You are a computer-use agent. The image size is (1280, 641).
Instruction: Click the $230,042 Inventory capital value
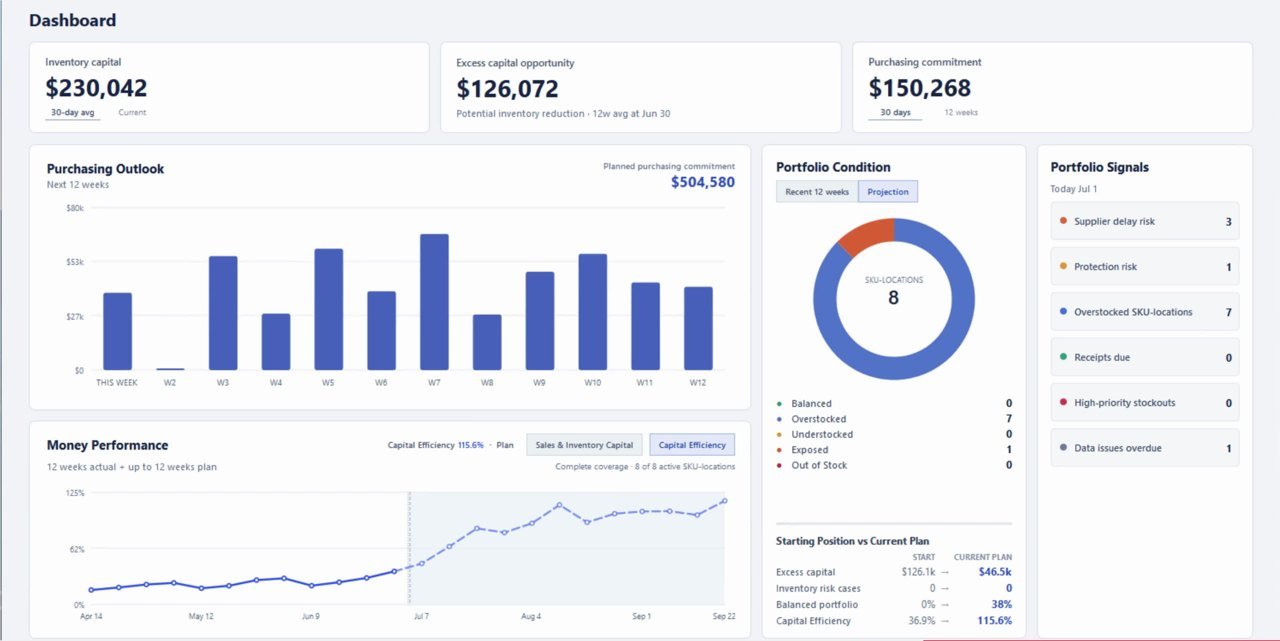96,88
